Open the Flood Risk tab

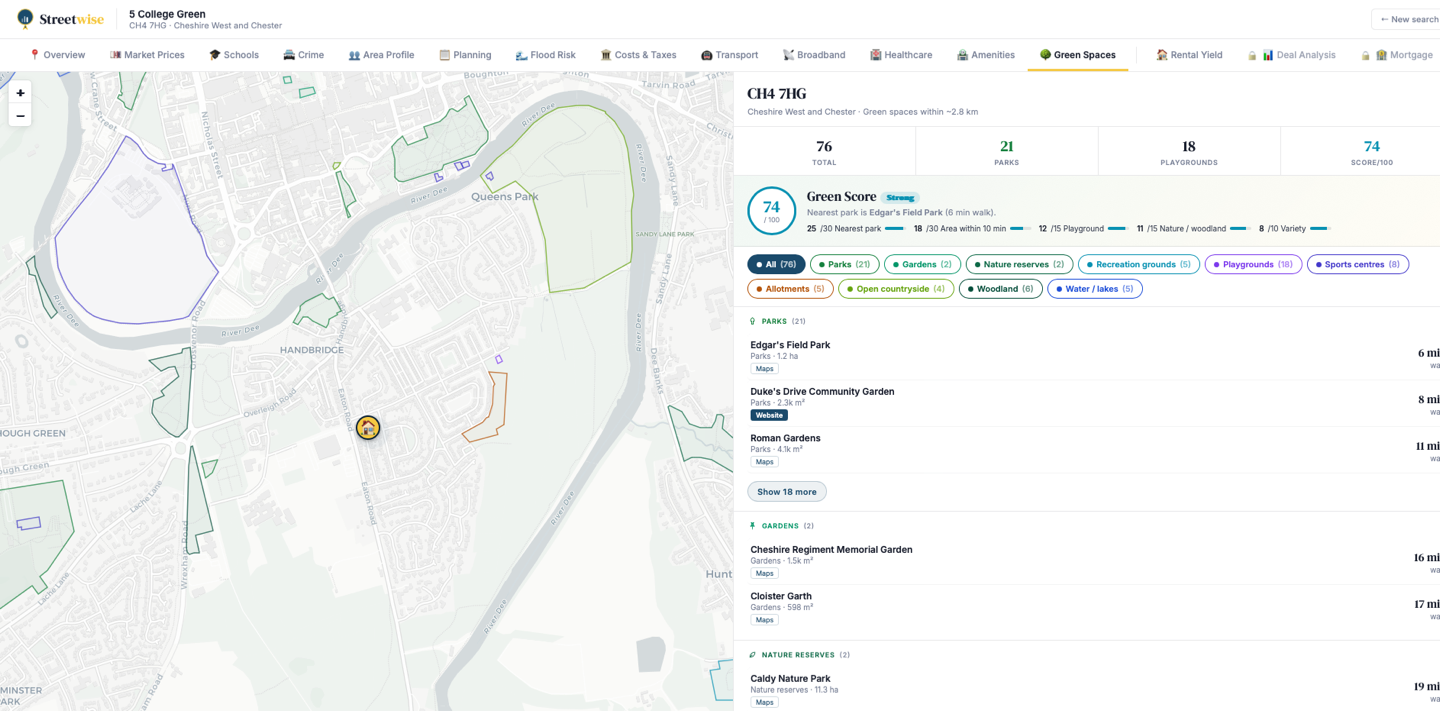pyautogui.click(x=545, y=55)
